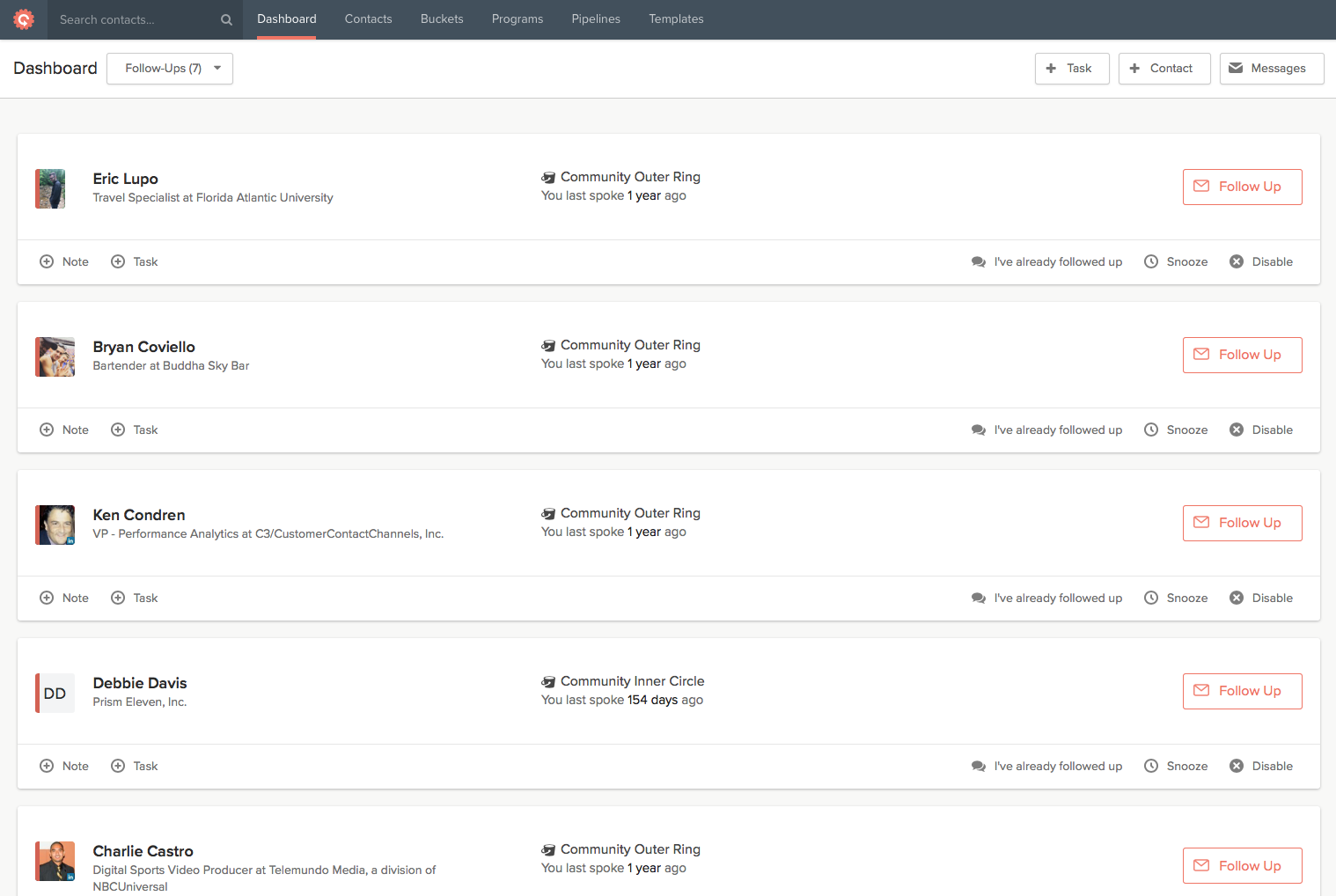Screen dimensions: 1336x896
Task: Click the Dashboard page heading
Action: click(55, 69)
